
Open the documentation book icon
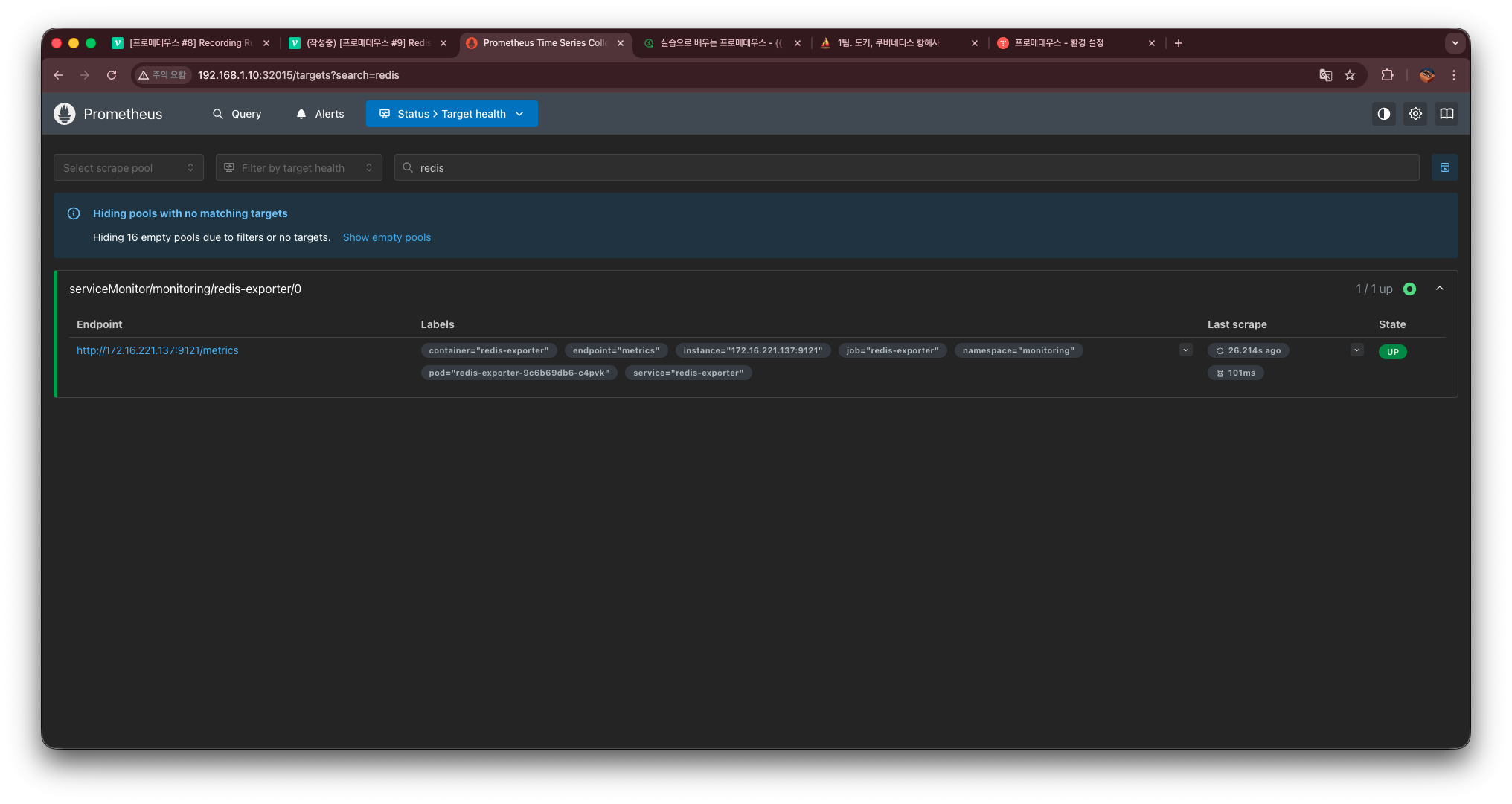point(1446,114)
